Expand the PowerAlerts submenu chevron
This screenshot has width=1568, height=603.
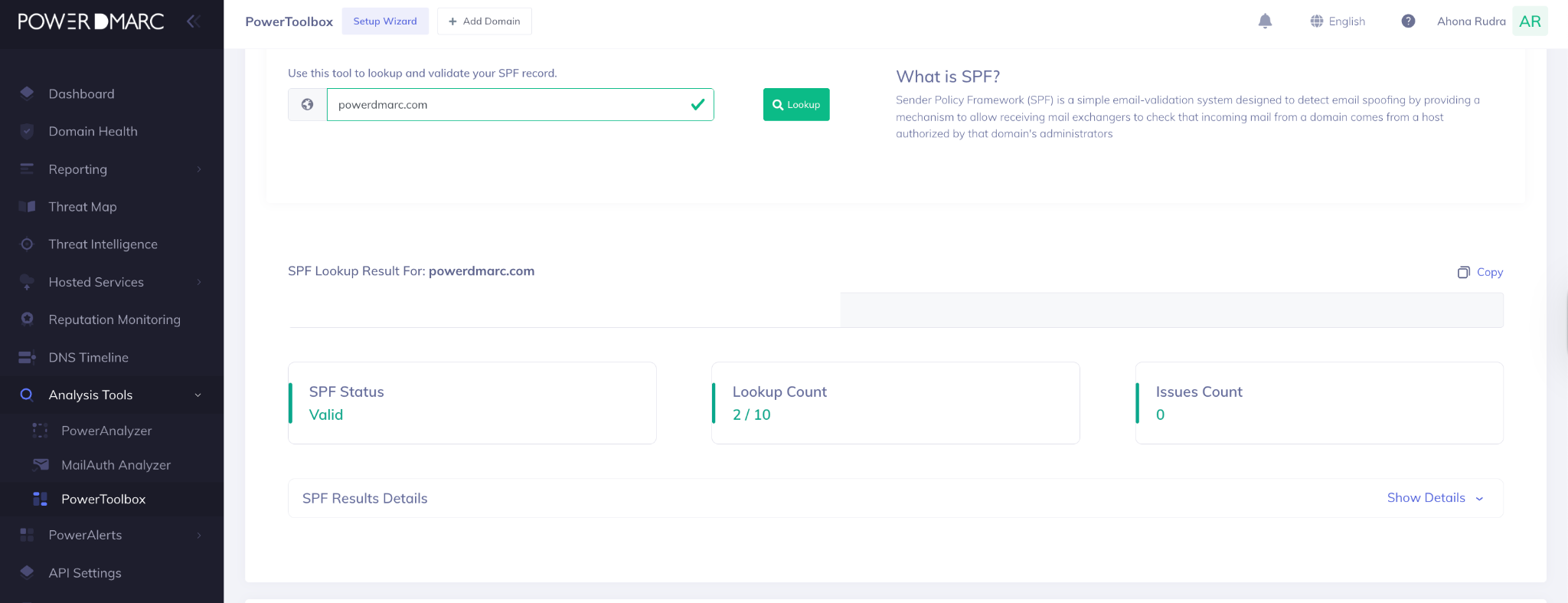click(x=199, y=535)
